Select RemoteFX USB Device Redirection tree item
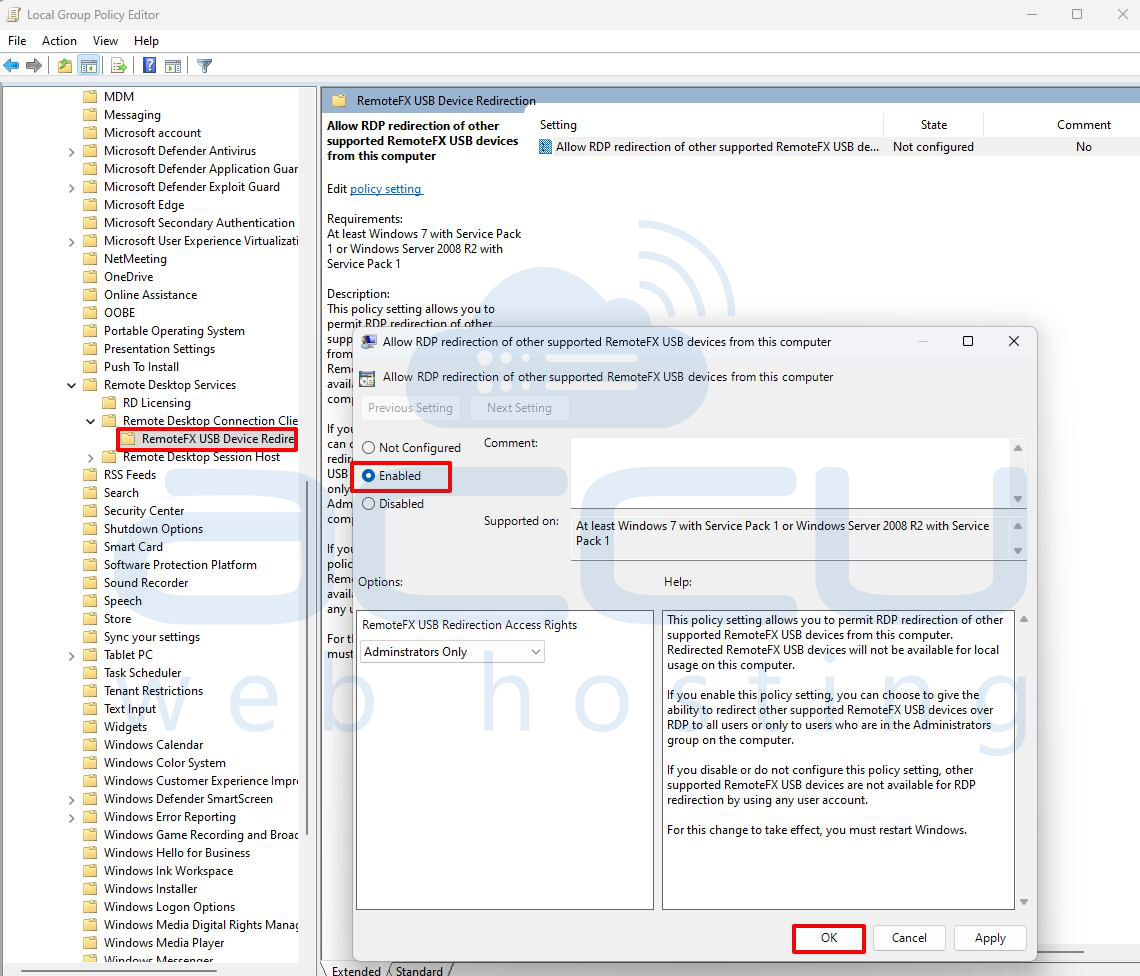The image size is (1140, 976). 208,439
